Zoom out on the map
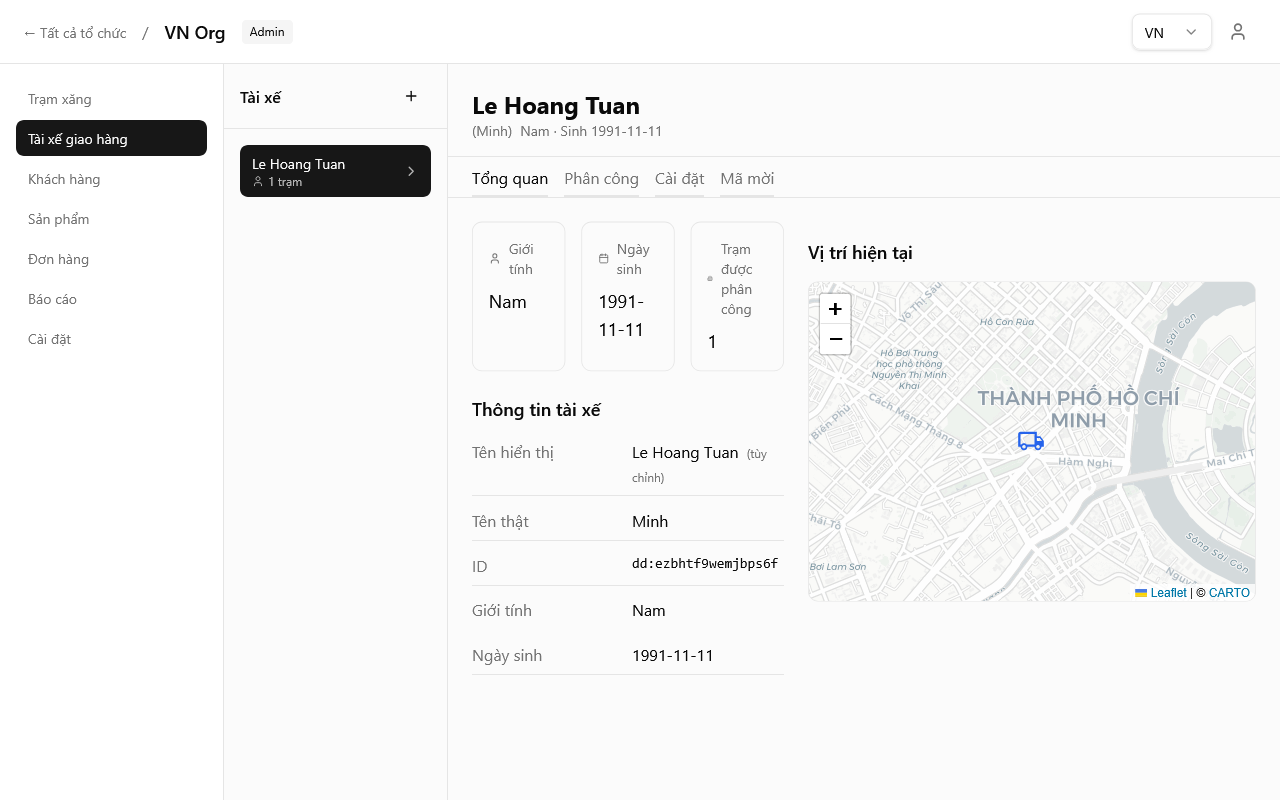This screenshot has width=1280, height=800. [x=835, y=339]
